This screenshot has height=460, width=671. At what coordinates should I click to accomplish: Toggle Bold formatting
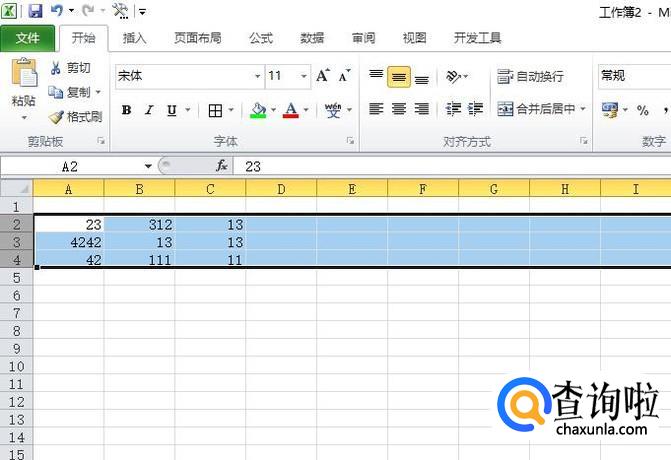click(x=126, y=110)
